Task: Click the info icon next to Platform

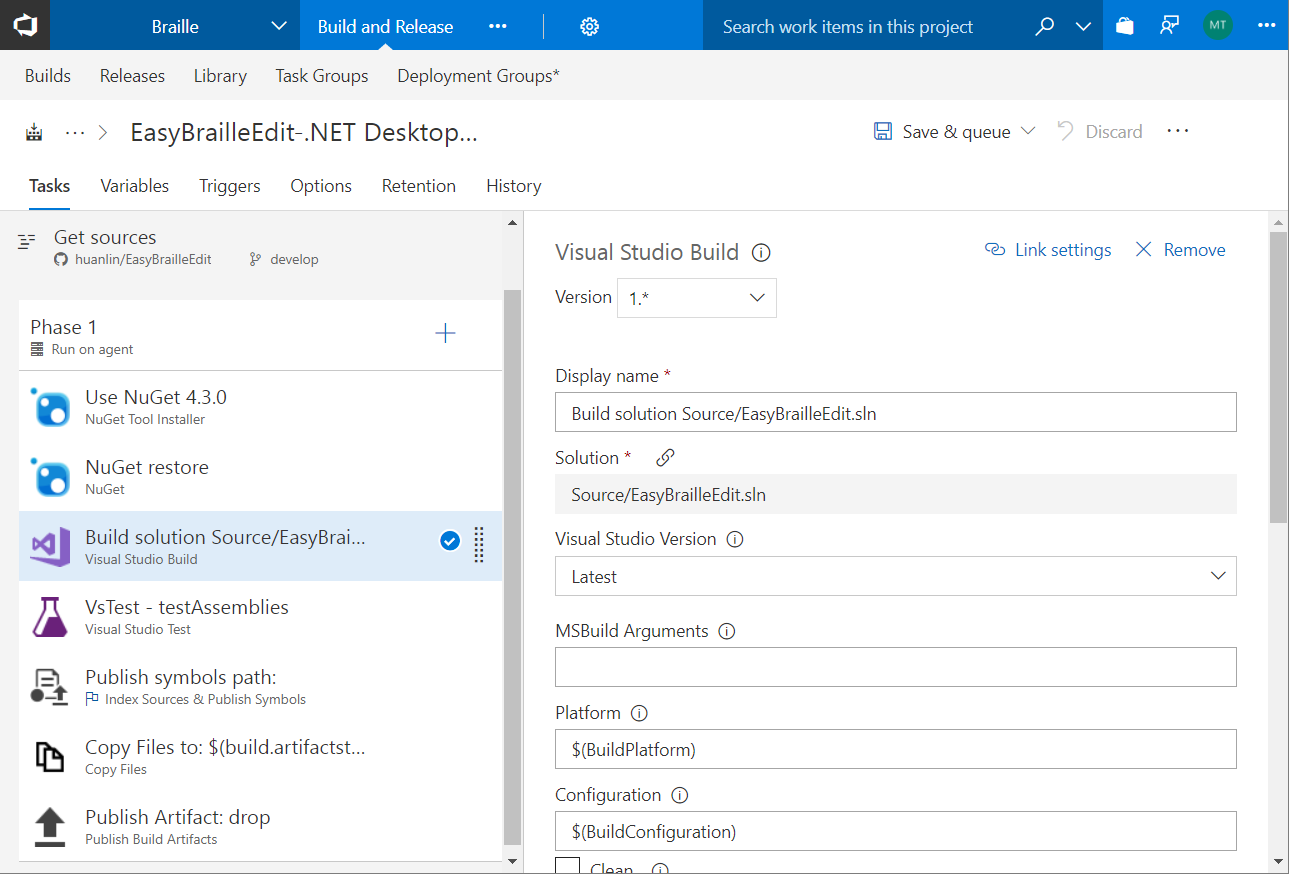Action: pyautogui.click(x=640, y=714)
